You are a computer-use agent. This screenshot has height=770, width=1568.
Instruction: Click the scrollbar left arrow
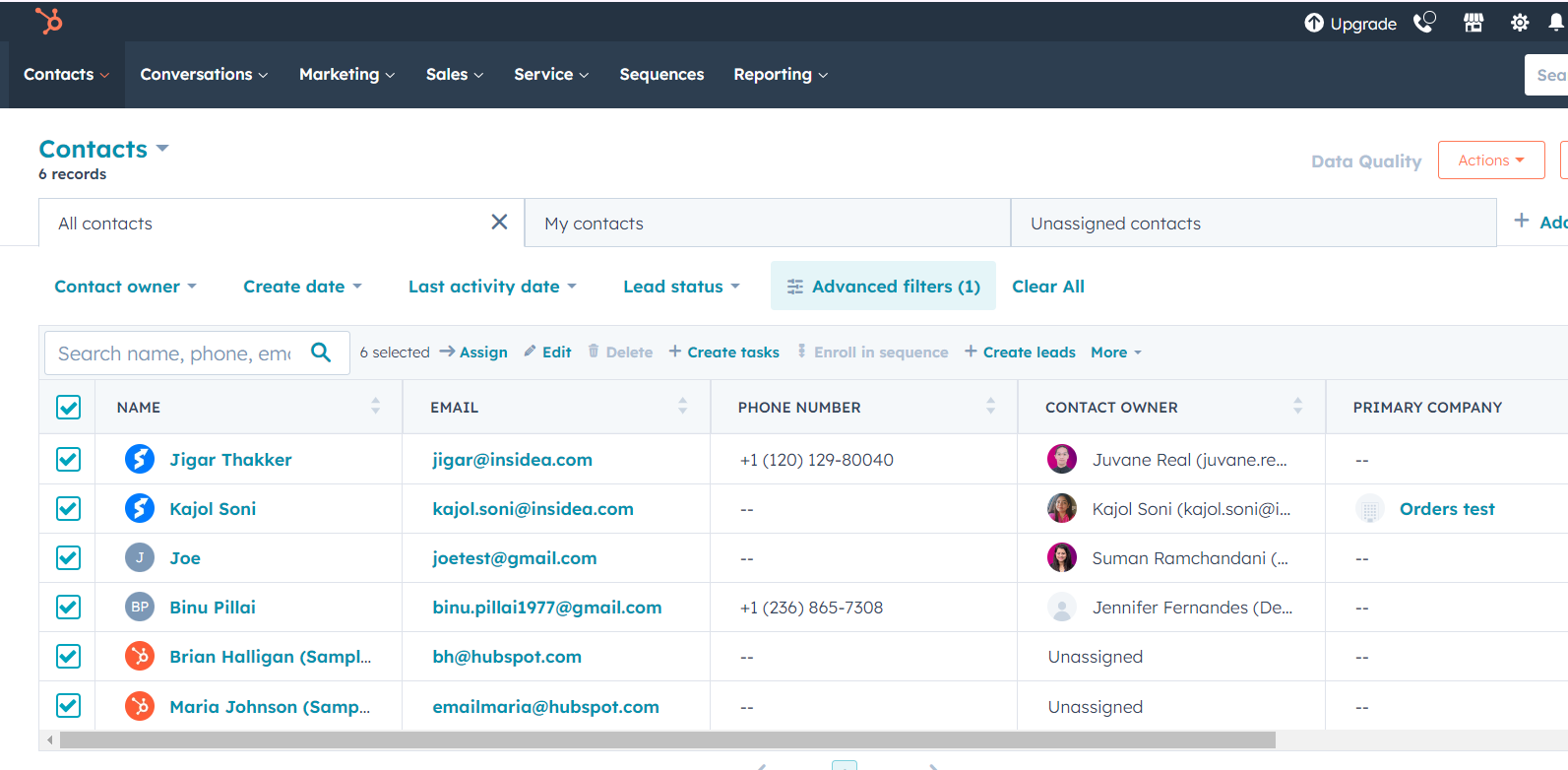pyautogui.click(x=49, y=739)
